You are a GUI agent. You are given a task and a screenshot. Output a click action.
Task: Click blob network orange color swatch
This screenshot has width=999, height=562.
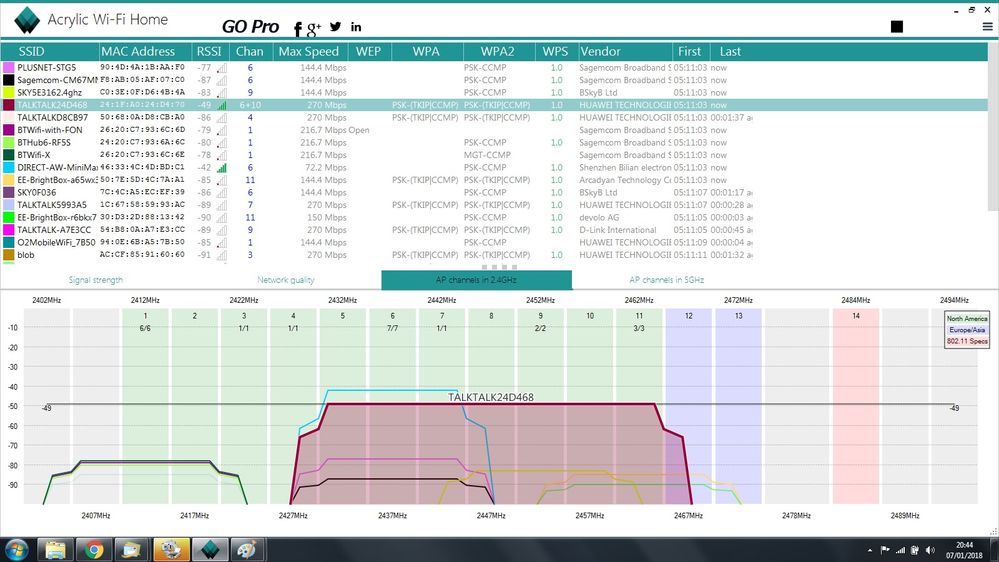pos(8,255)
